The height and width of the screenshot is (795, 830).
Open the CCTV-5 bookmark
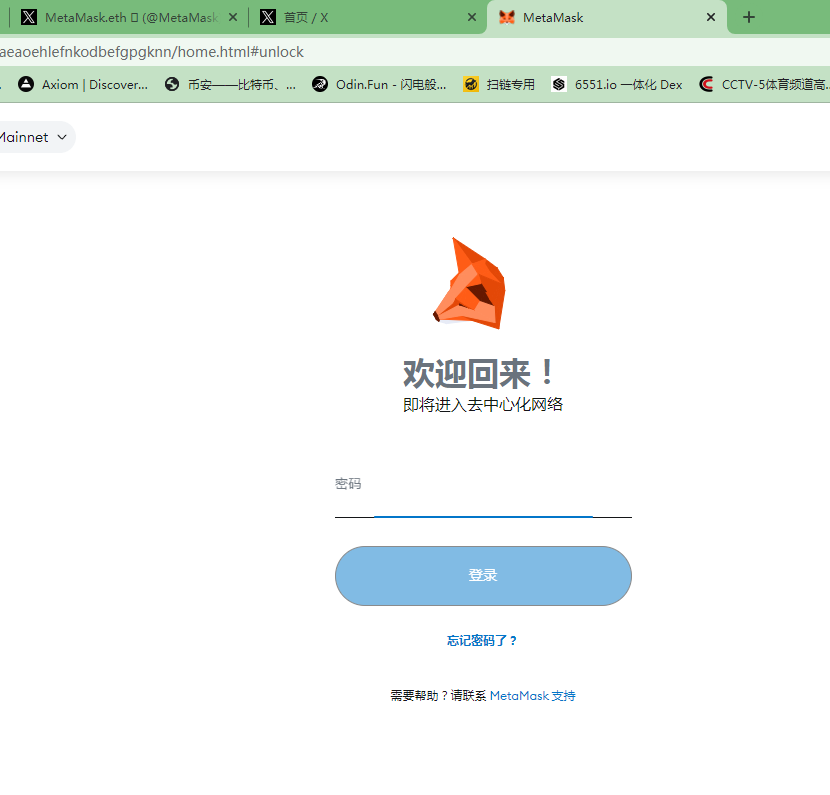coord(763,84)
